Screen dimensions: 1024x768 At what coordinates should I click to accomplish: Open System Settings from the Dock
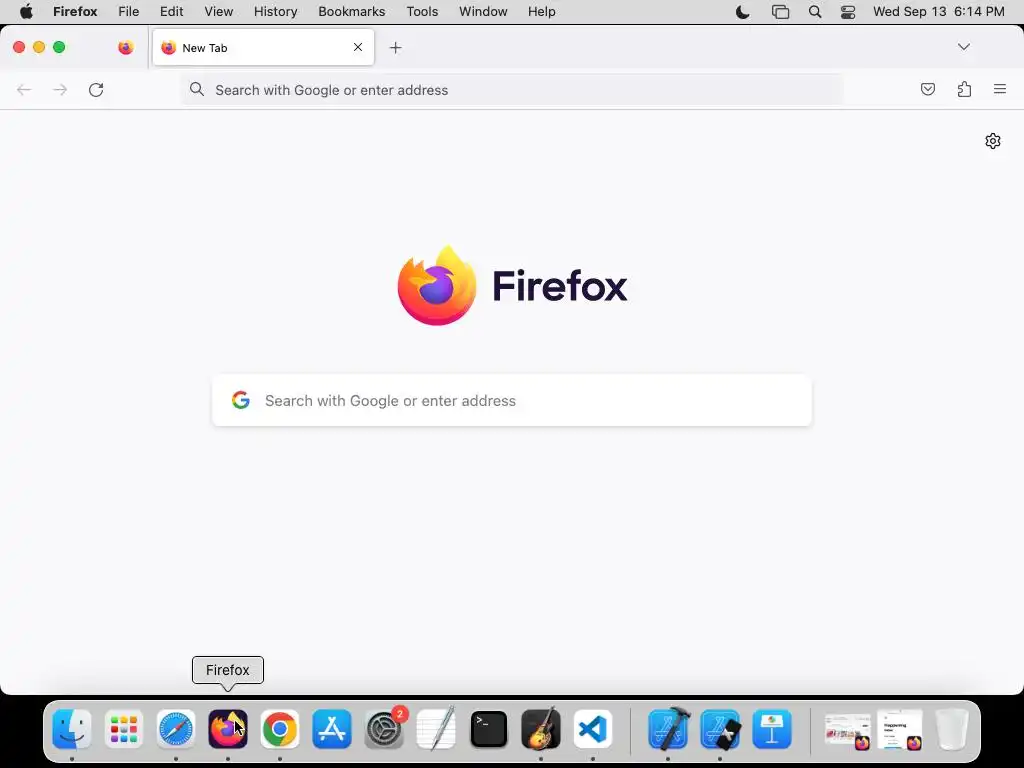pyautogui.click(x=385, y=729)
